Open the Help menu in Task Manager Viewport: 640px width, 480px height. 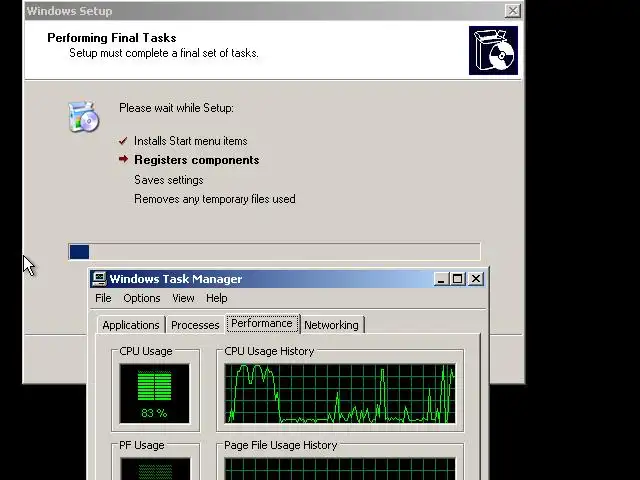(x=216, y=298)
